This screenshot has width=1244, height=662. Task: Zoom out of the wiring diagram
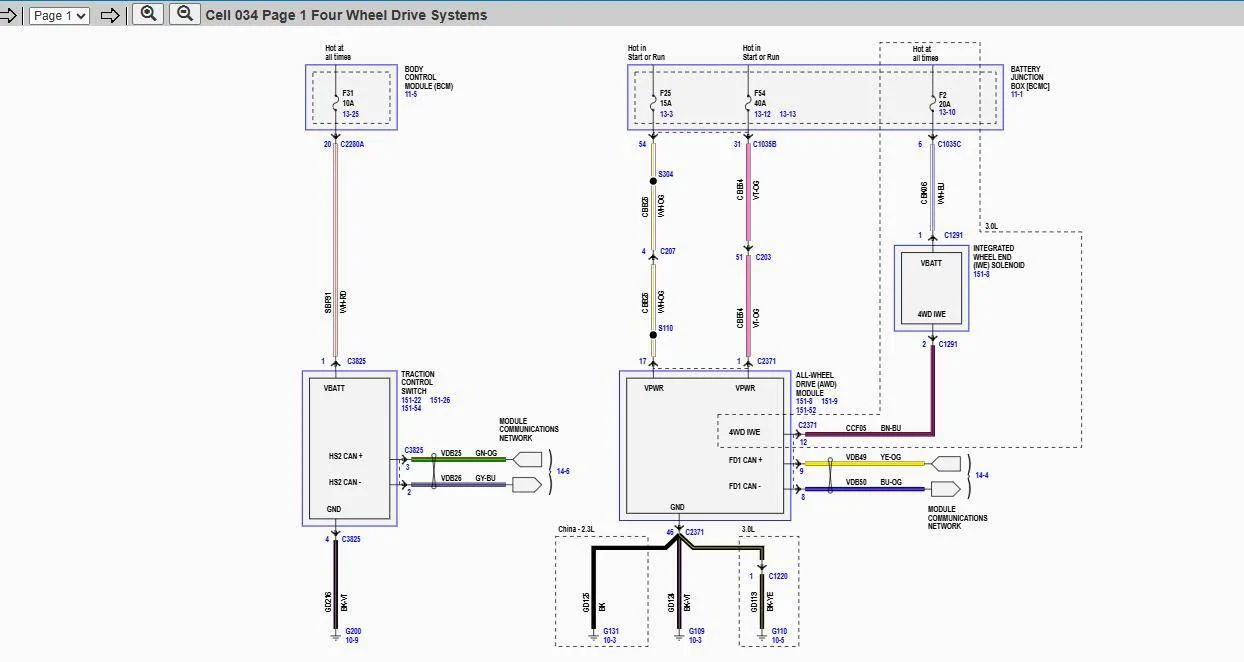point(184,14)
